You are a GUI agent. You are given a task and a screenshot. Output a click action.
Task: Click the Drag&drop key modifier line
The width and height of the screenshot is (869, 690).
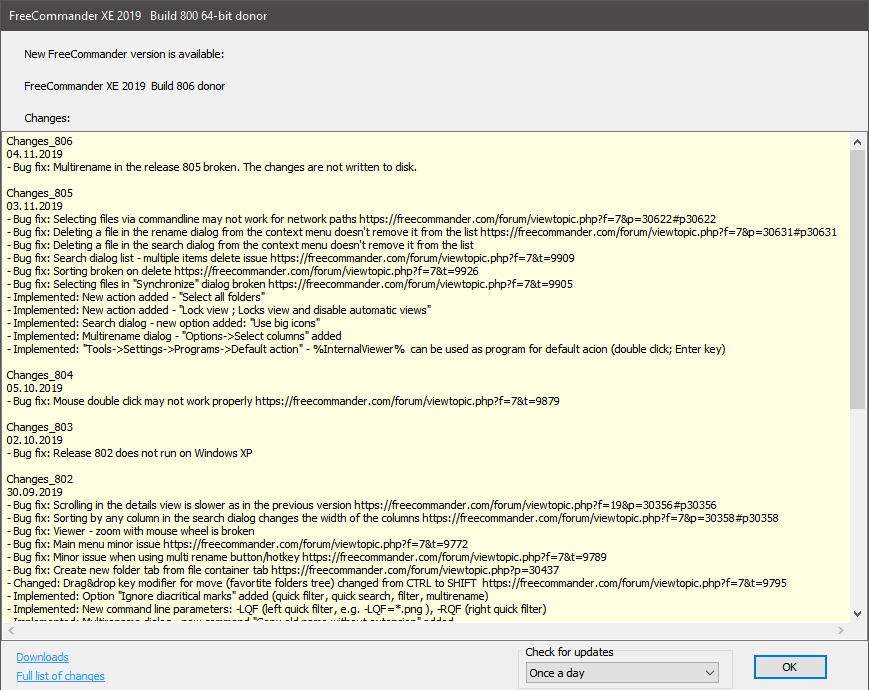point(397,584)
